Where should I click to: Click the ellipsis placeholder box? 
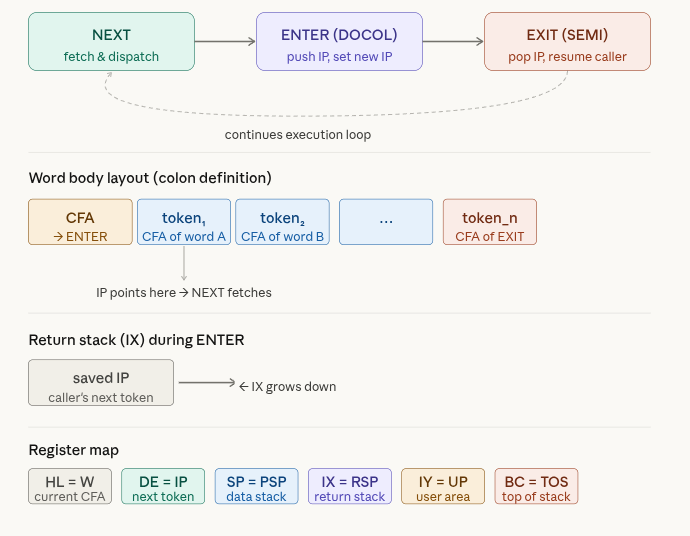386,222
